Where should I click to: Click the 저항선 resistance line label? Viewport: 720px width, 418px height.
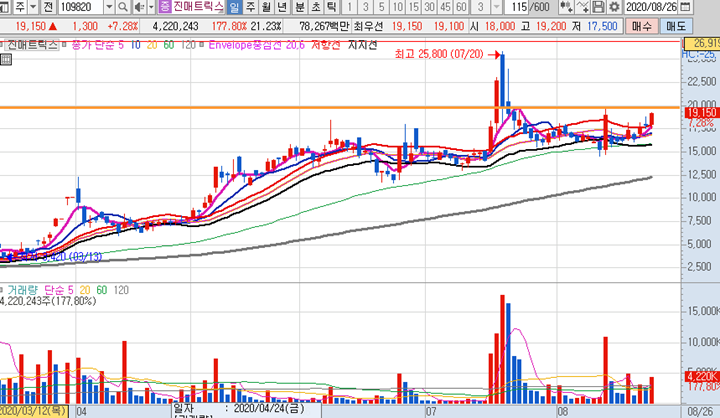(326, 45)
